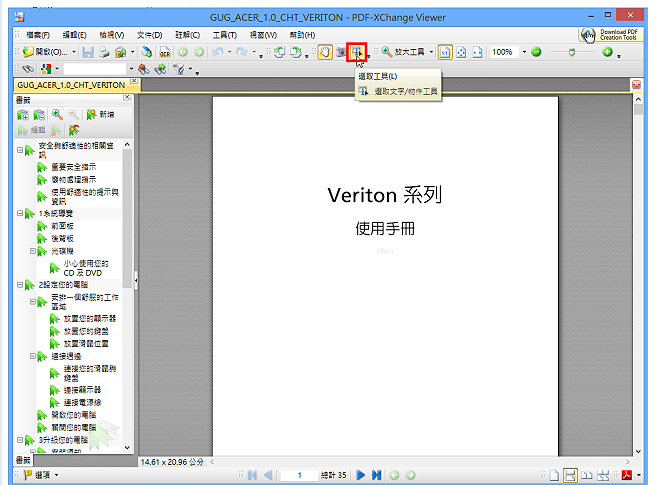This screenshot has height=485, width=665.
Task: Open the 連接顯示器 bookmark
Action: point(82,390)
